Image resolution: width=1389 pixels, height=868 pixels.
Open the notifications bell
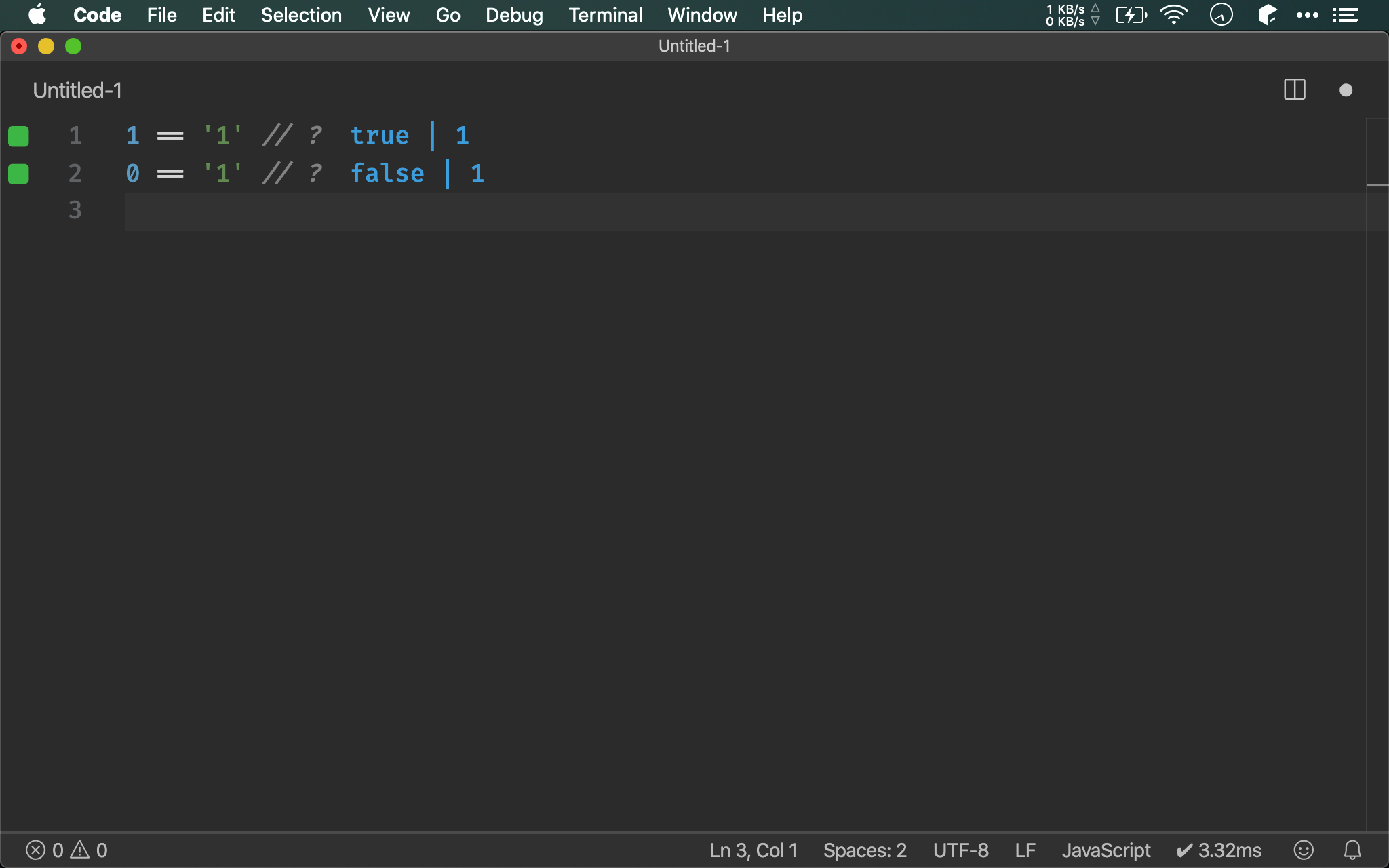tap(1352, 850)
